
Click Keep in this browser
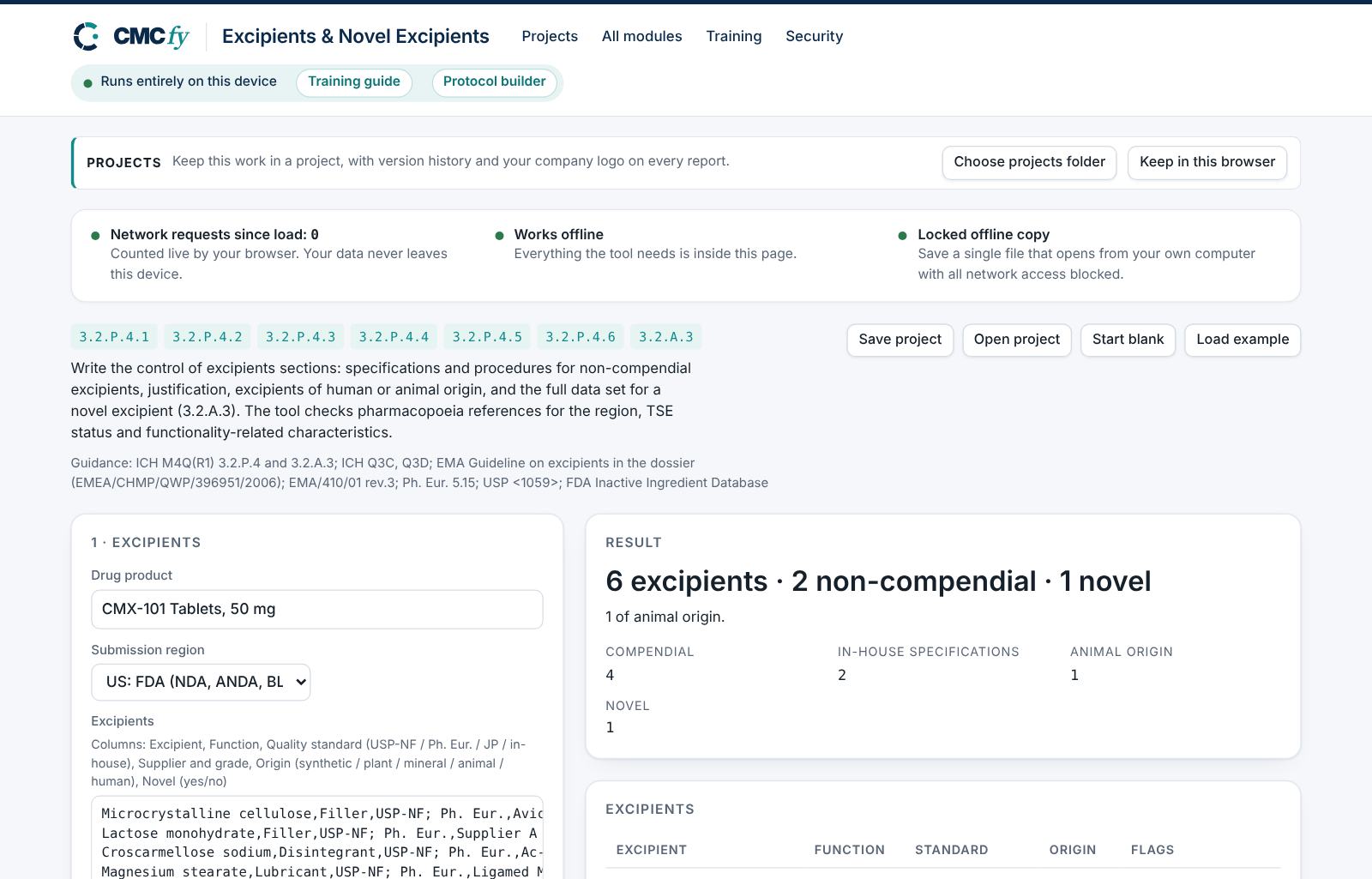coord(1207,162)
